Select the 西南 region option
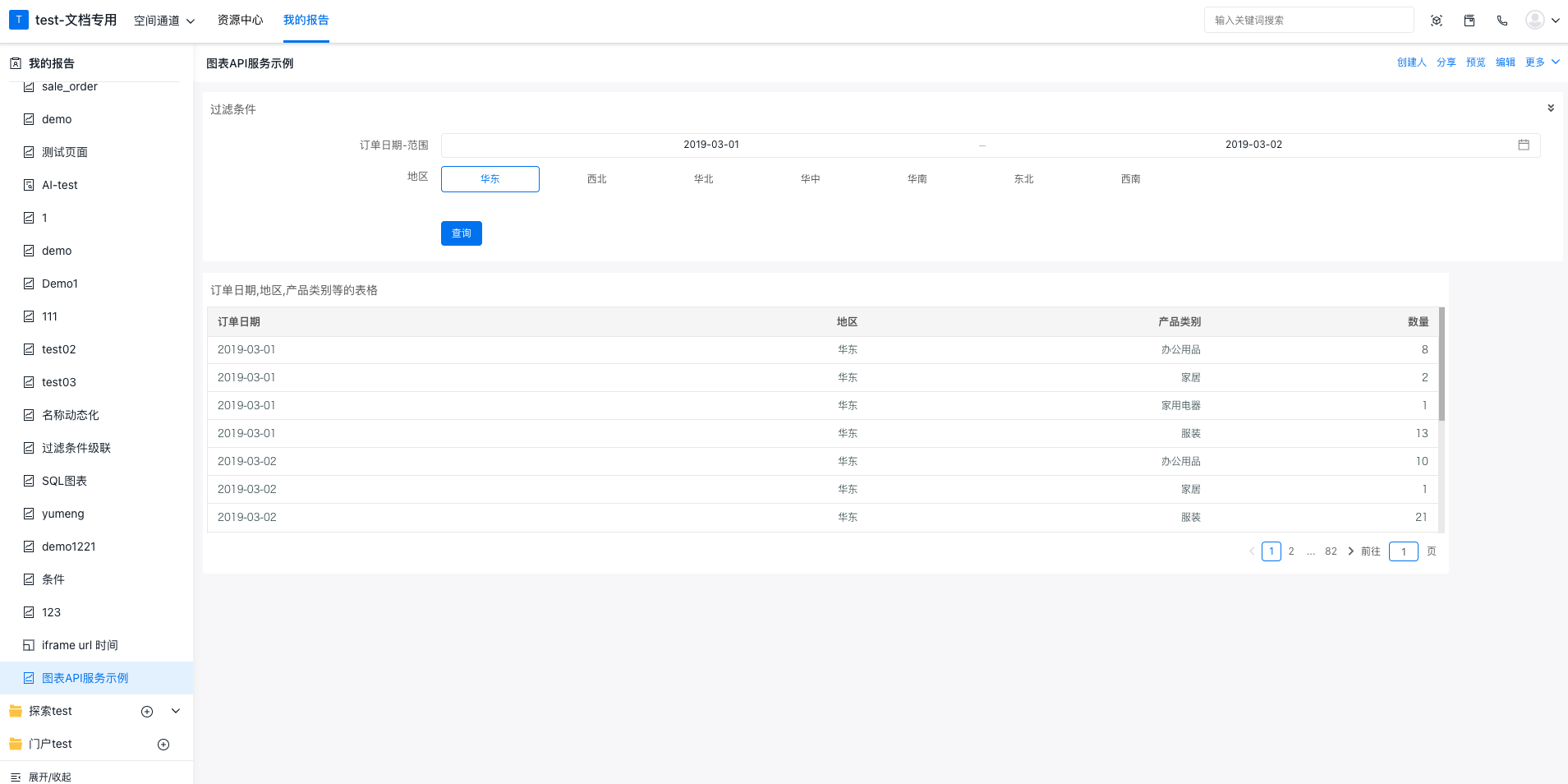Screen dimensions: 1568x784 tap(1131, 179)
